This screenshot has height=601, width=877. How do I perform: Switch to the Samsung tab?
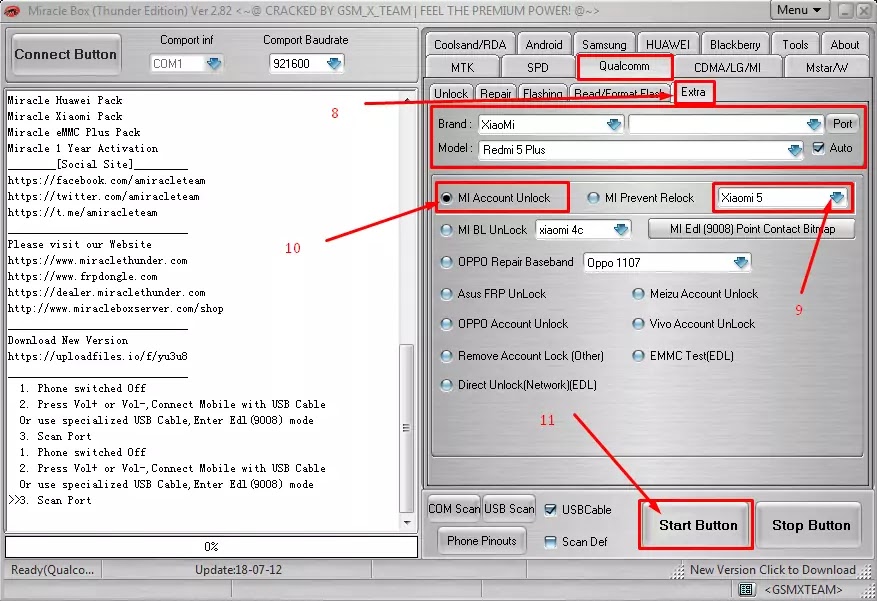point(604,45)
